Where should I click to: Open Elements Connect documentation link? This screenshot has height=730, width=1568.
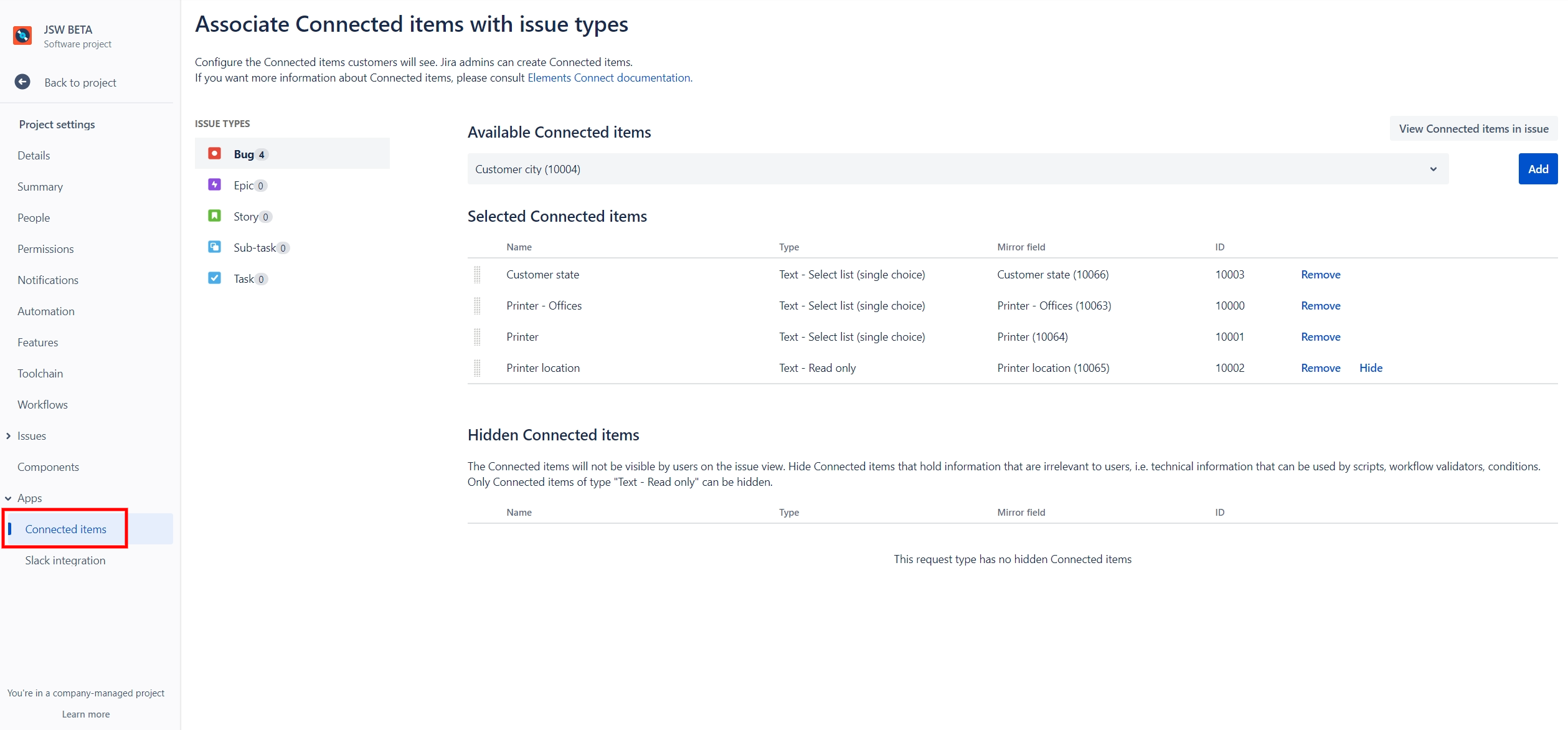pos(608,78)
